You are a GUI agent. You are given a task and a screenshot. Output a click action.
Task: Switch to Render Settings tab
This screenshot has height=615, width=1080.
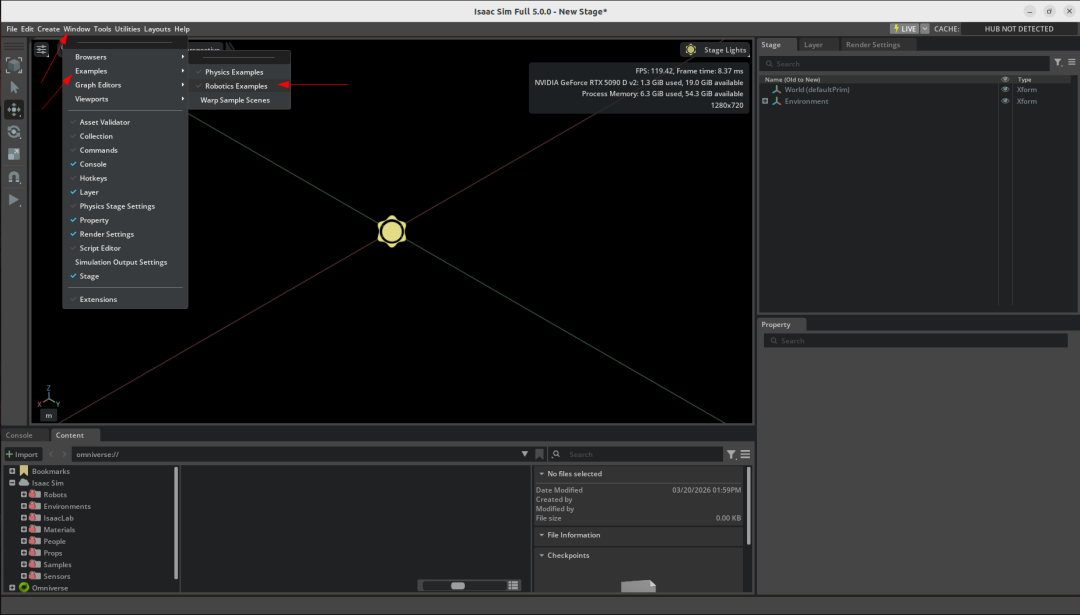pos(873,45)
